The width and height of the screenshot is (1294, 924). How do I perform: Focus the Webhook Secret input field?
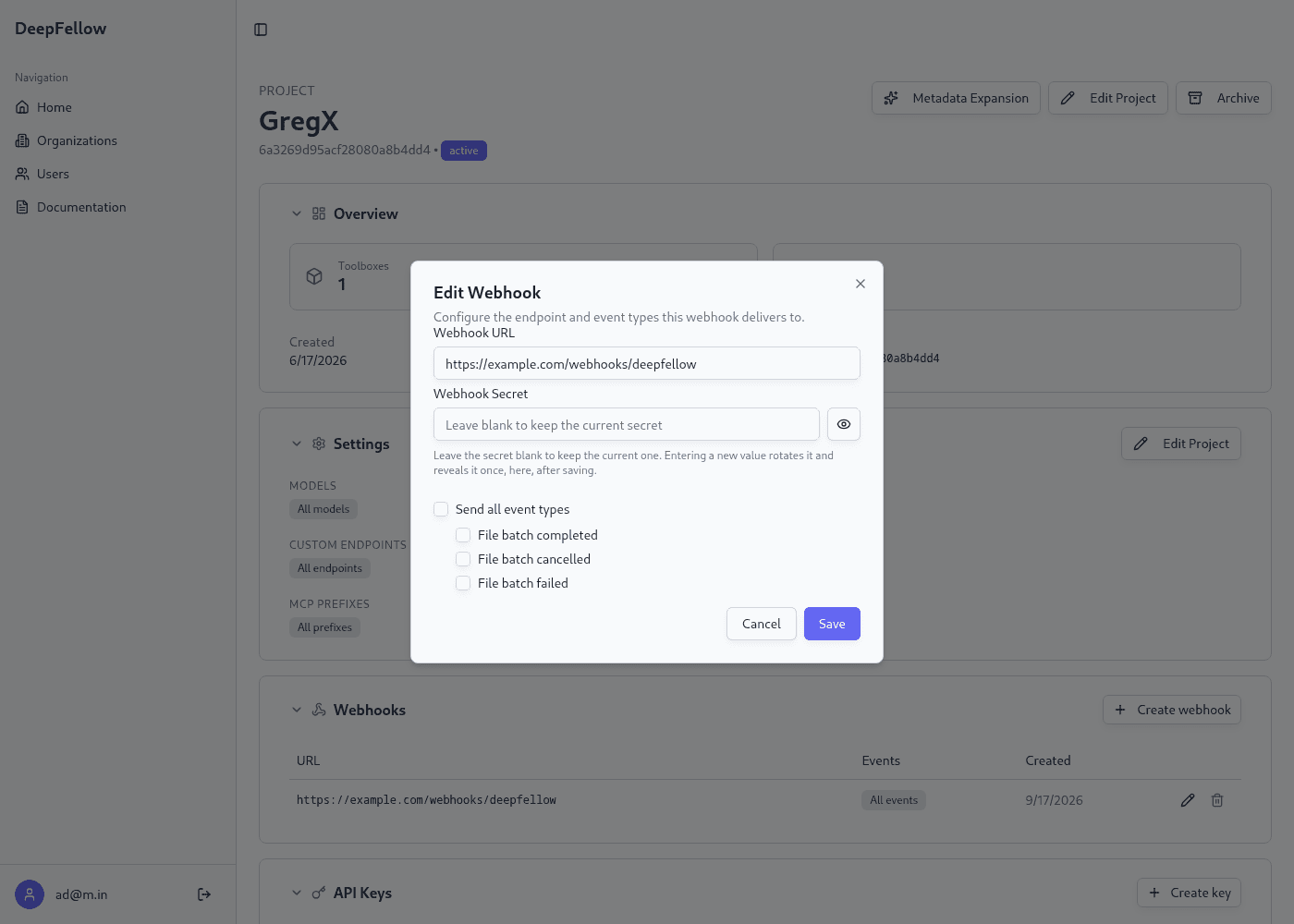[x=627, y=424]
